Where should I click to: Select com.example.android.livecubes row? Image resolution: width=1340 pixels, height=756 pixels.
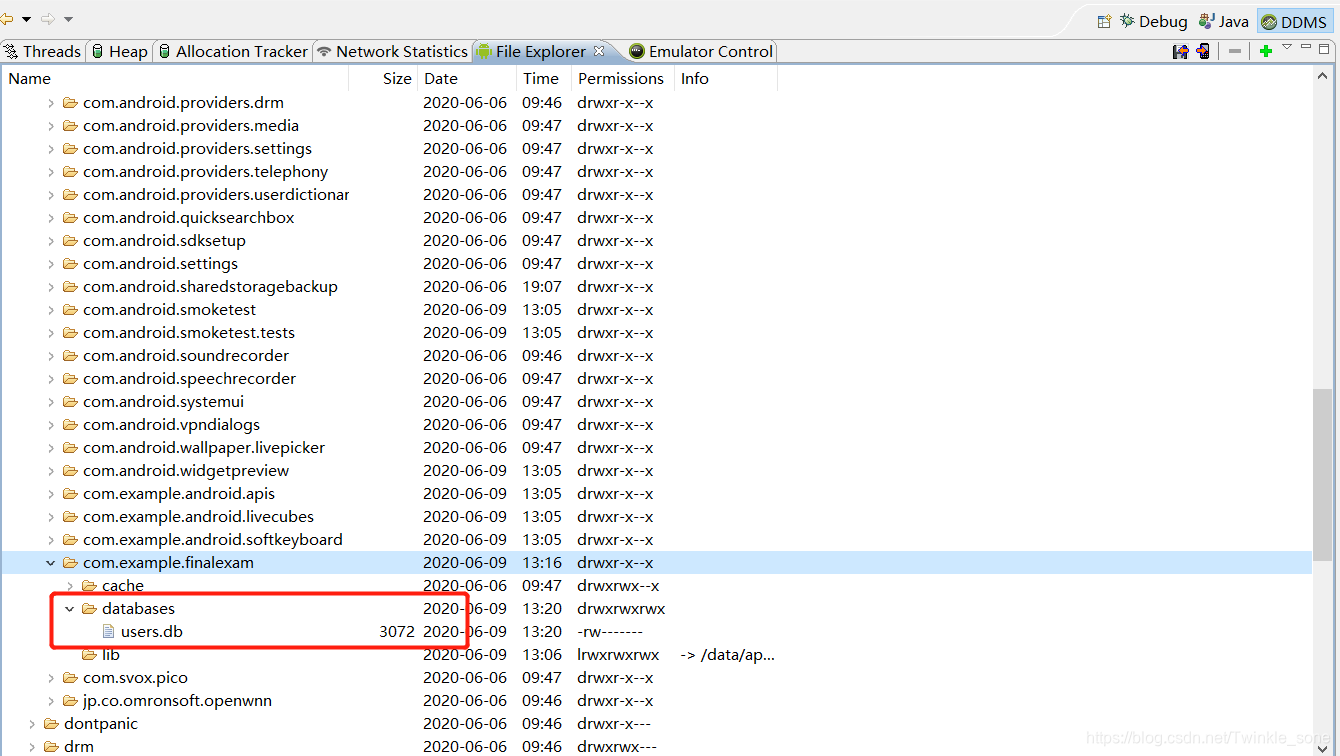656,517
